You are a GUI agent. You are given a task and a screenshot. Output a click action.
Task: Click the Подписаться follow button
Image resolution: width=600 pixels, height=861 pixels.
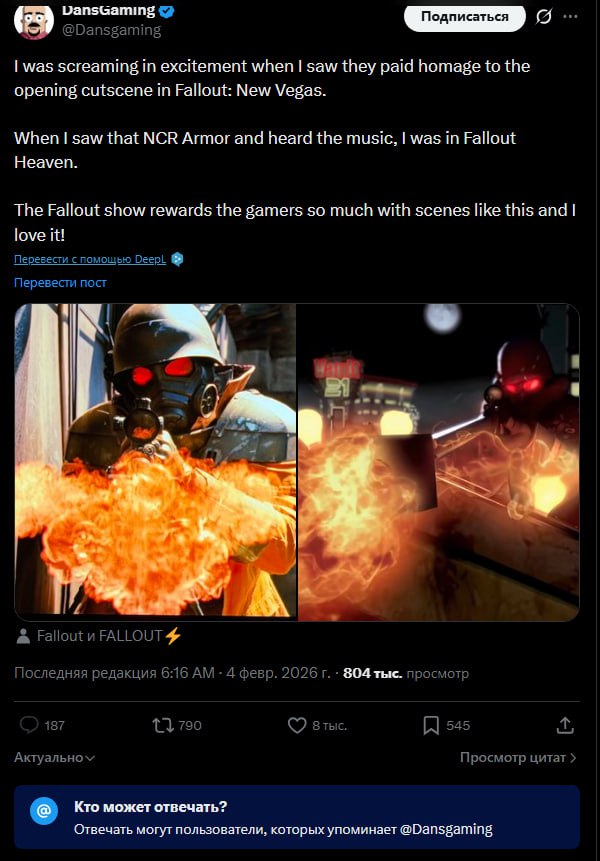[x=464, y=16]
